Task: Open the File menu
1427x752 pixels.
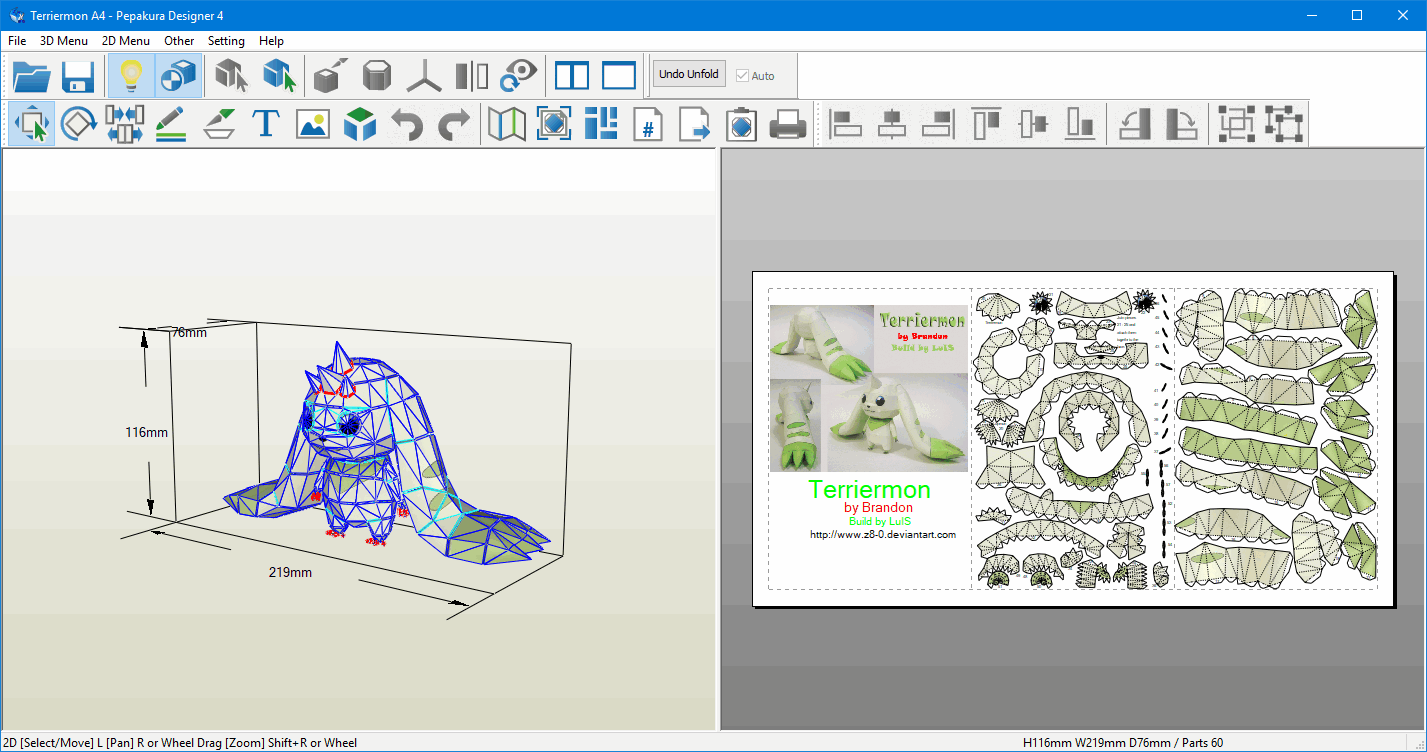Action: pos(17,41)
